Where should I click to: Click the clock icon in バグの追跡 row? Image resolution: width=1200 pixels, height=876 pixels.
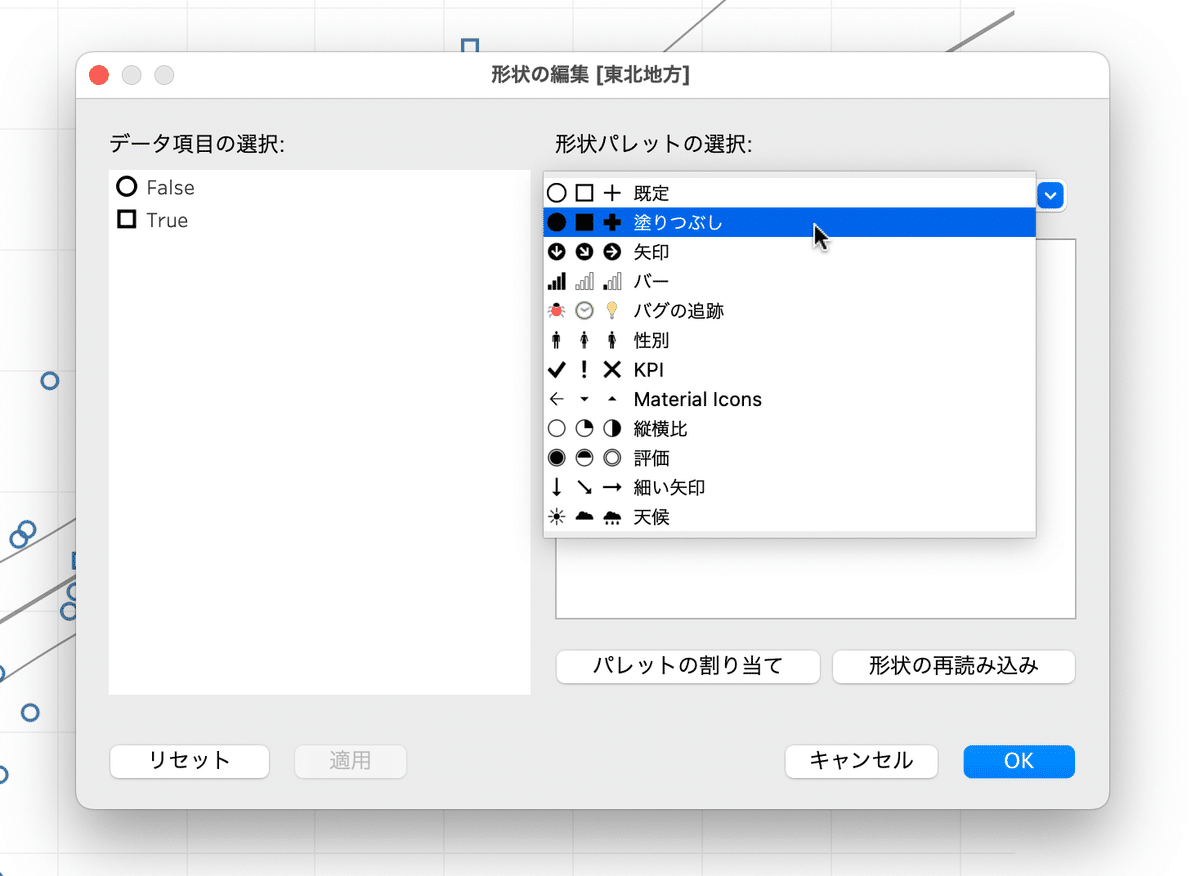(x=584, y=311)
